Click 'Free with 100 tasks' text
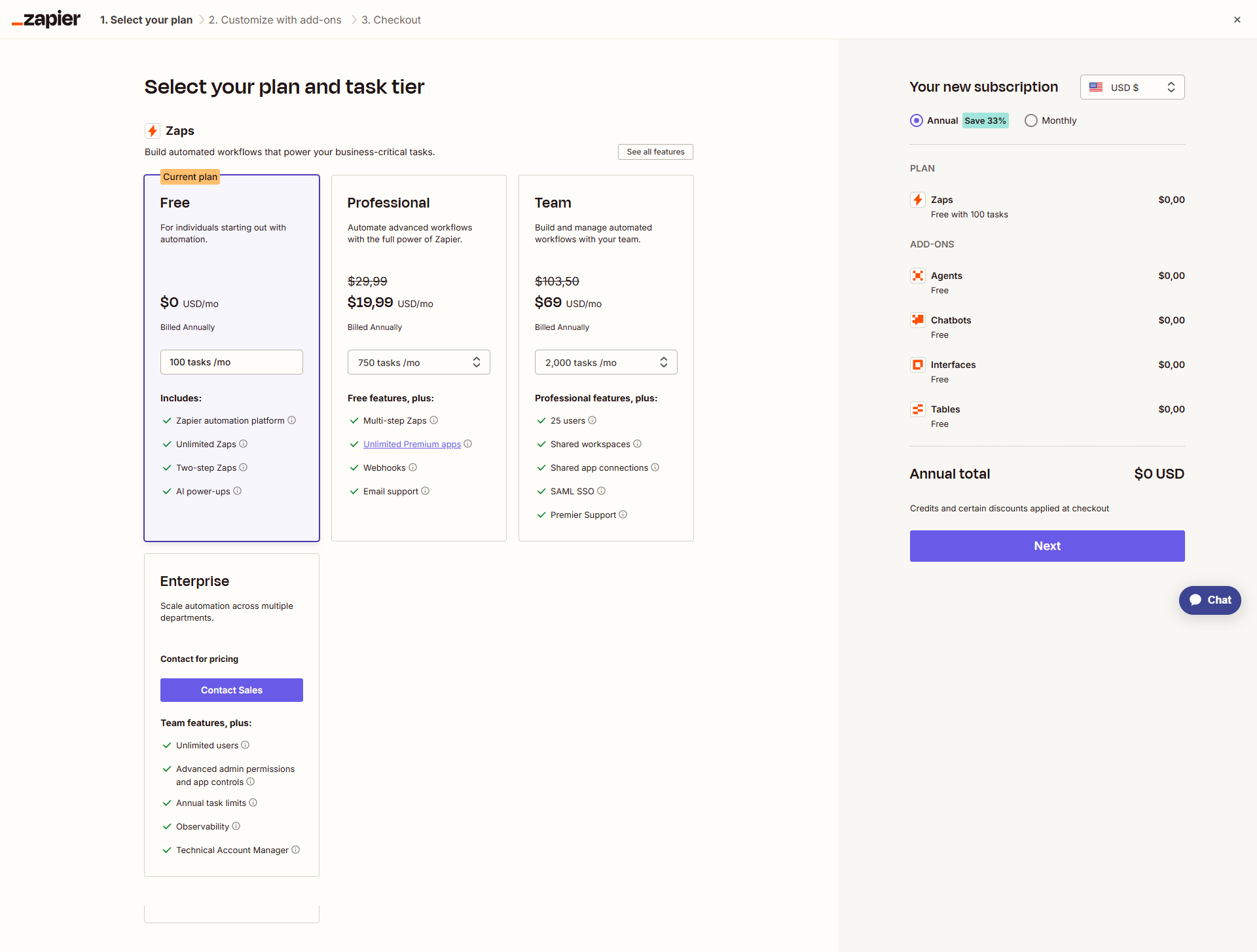The width and height of the screenshot is (1257, 952). 970,215
